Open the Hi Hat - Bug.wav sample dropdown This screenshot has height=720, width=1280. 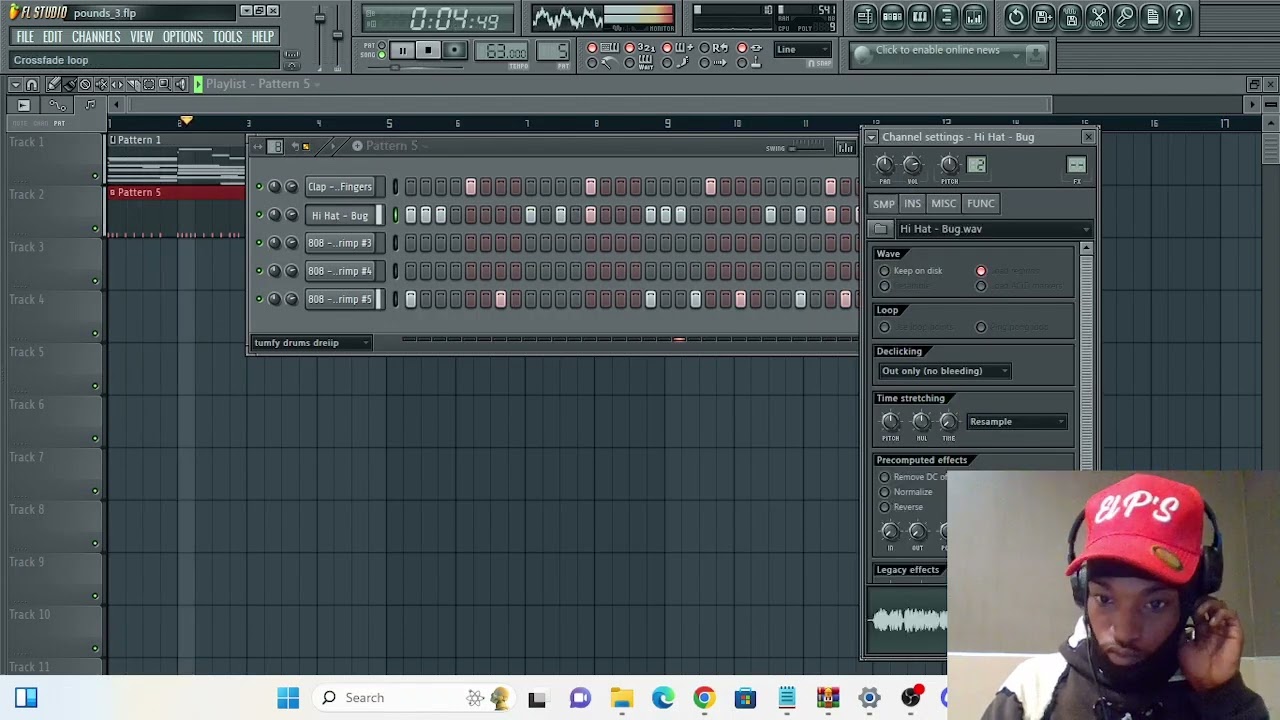pos(993,229)
